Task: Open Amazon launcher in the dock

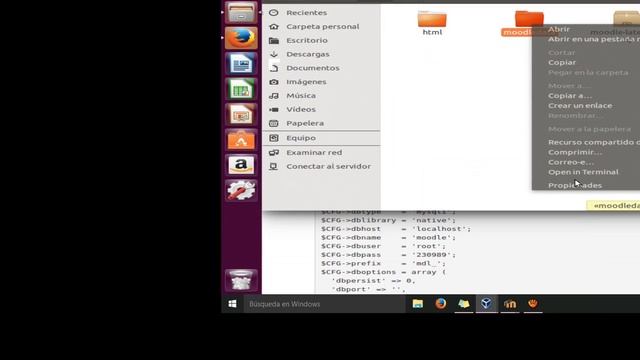Action: click(241, 165)
